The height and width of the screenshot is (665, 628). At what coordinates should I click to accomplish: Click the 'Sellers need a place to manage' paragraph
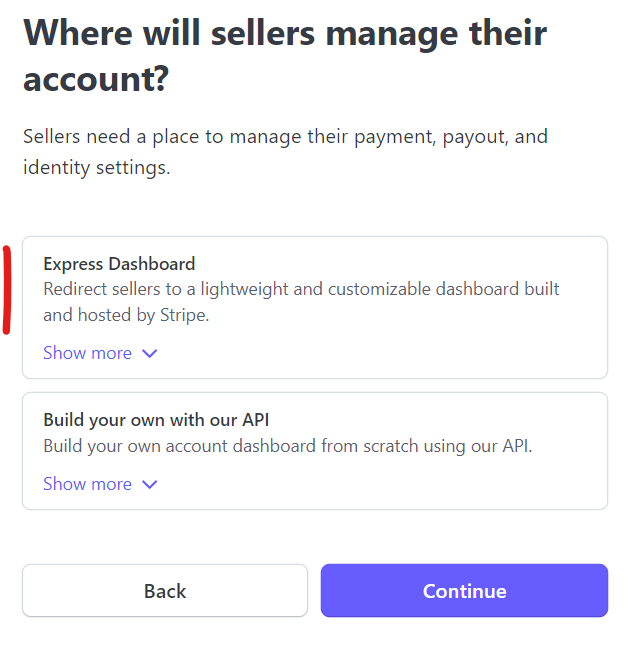pyautogui.click(x=285, y=151)
